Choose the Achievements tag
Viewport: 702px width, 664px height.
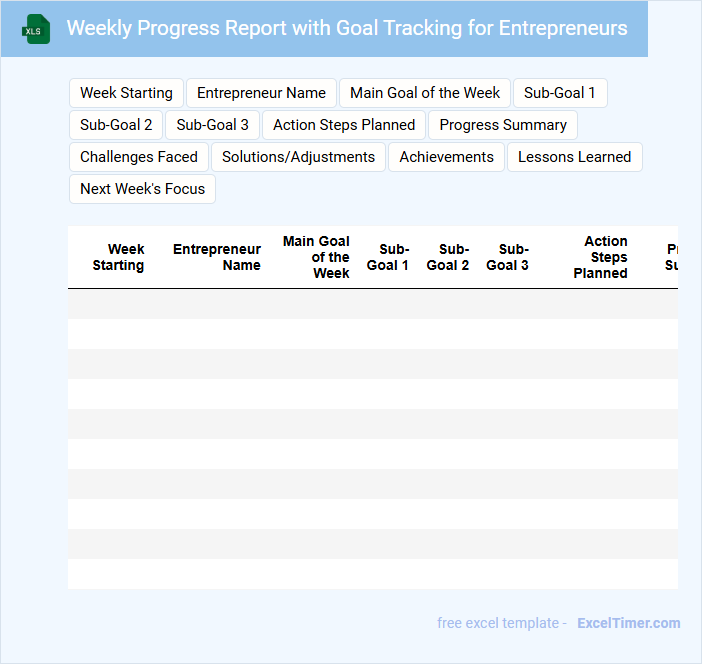click(x=446, y=157)
